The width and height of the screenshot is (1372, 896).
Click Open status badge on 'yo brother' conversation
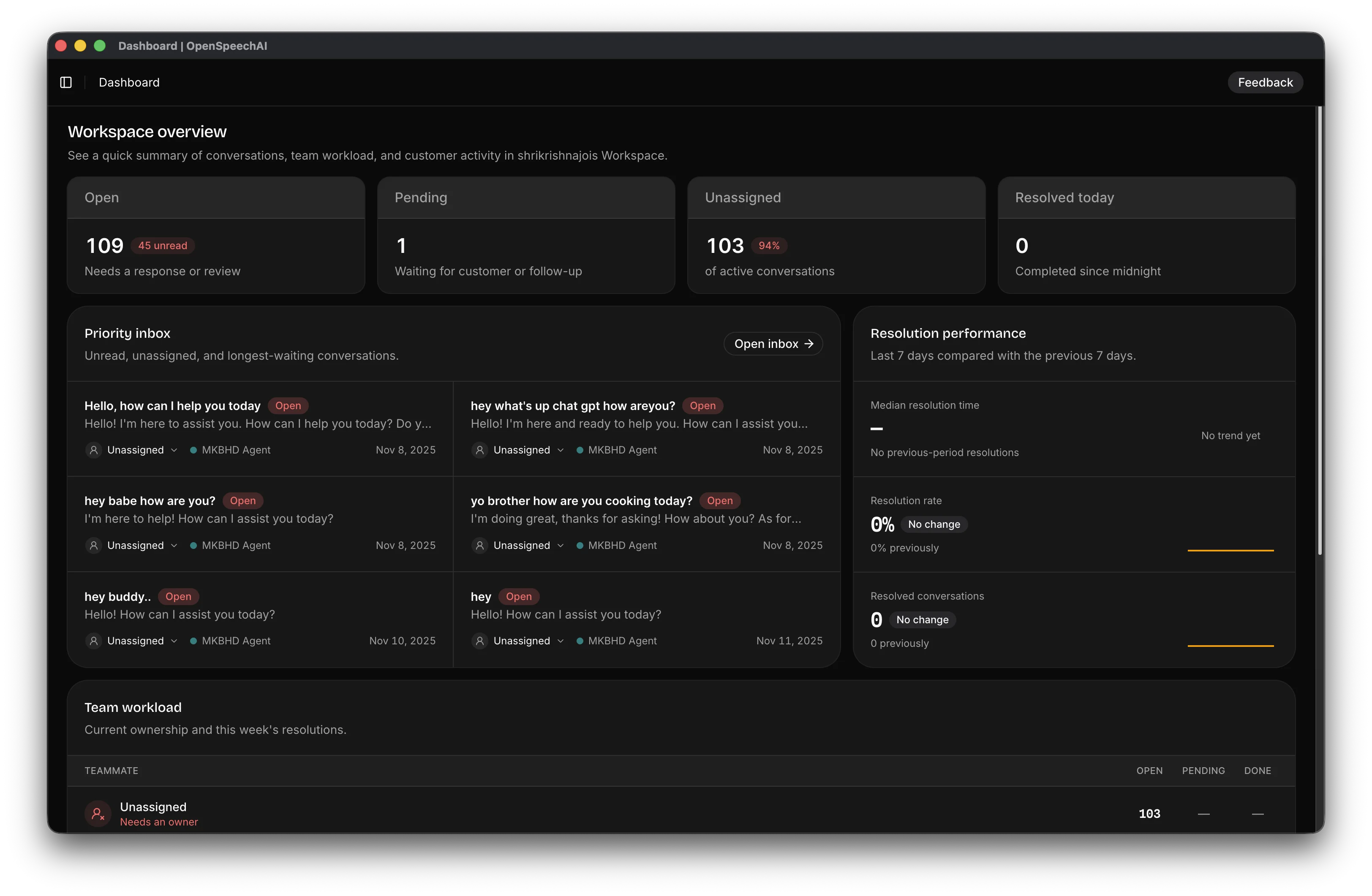tap(720, 501)
